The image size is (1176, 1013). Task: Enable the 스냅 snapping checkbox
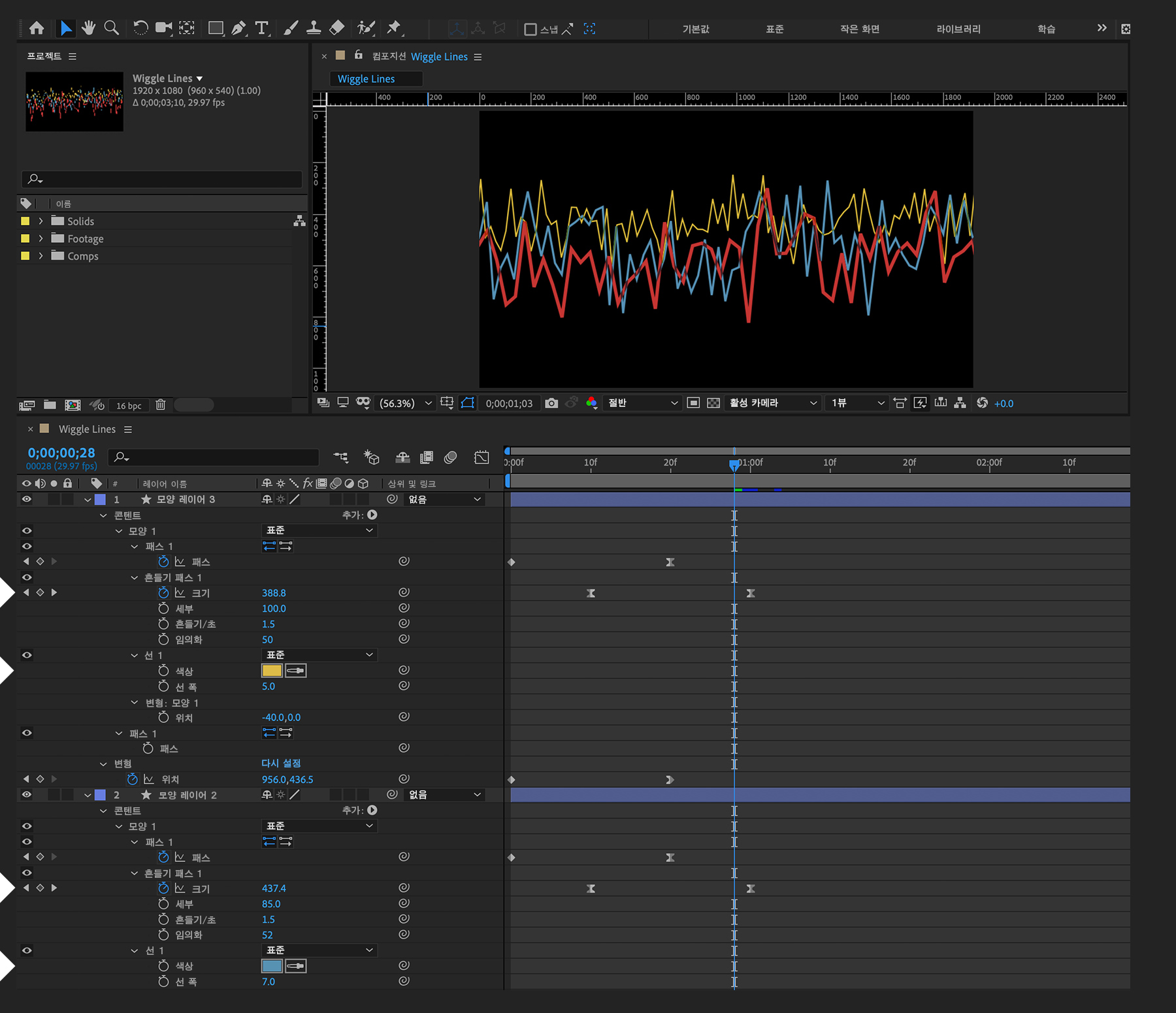coord(531,29)
